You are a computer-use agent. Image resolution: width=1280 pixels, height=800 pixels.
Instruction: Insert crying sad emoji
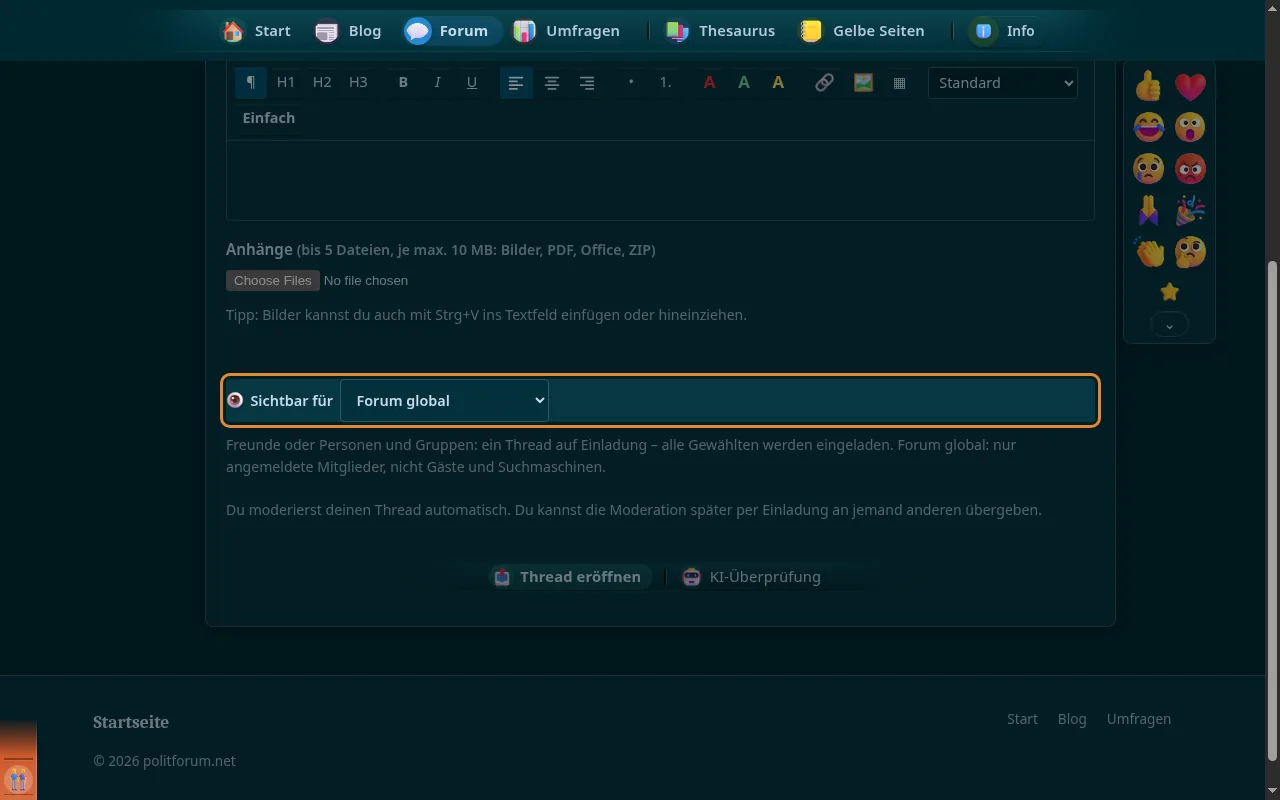pyautogui.click(x=1149, y=169)
